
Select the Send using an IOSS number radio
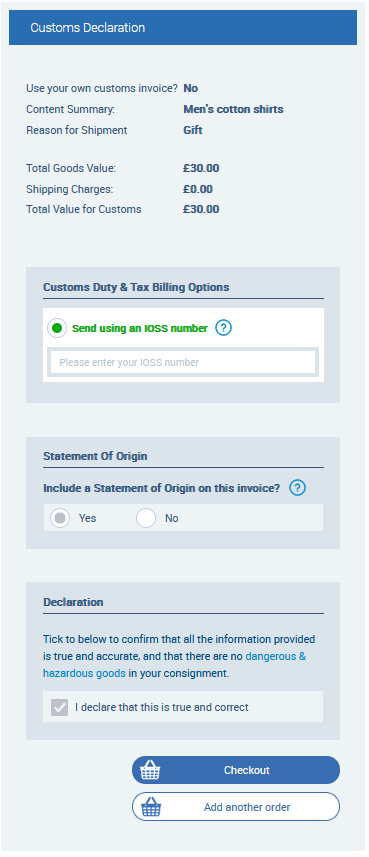57,328
